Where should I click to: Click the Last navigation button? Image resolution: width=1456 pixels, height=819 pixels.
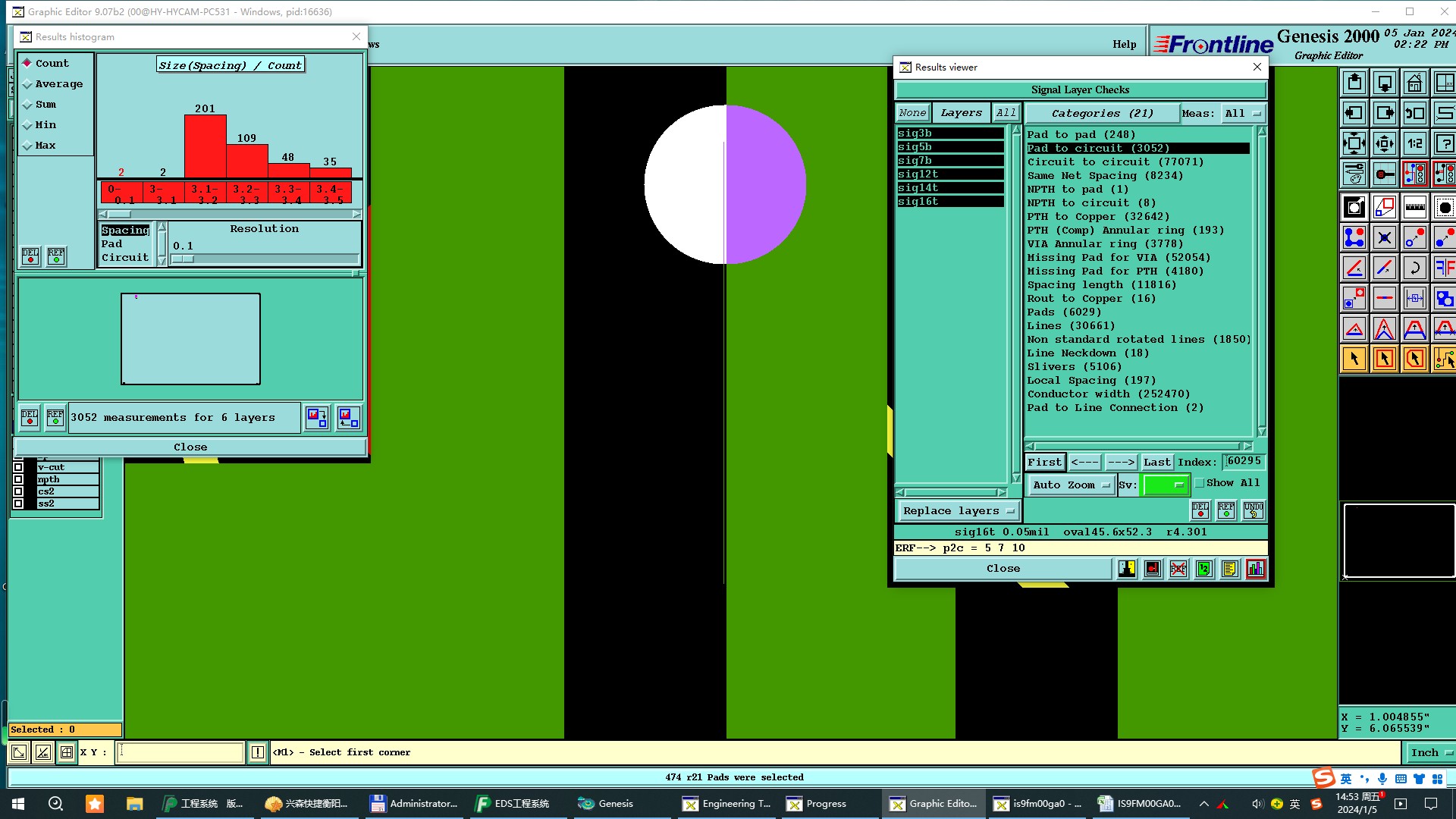point(1156,462)
